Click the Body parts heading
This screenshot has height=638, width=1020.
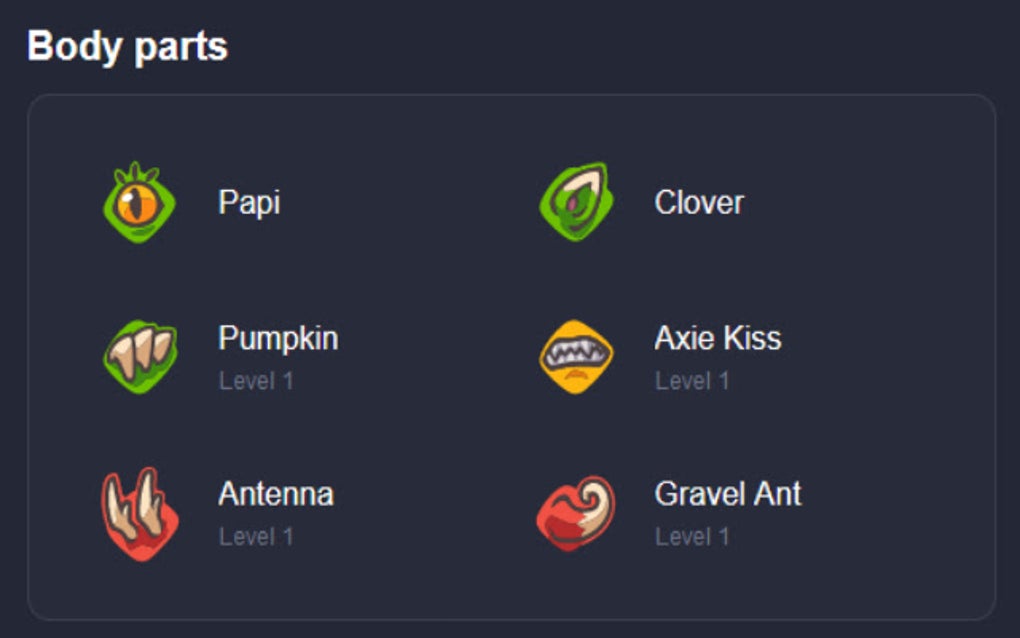pyautogui.click(x=128, y=44)
